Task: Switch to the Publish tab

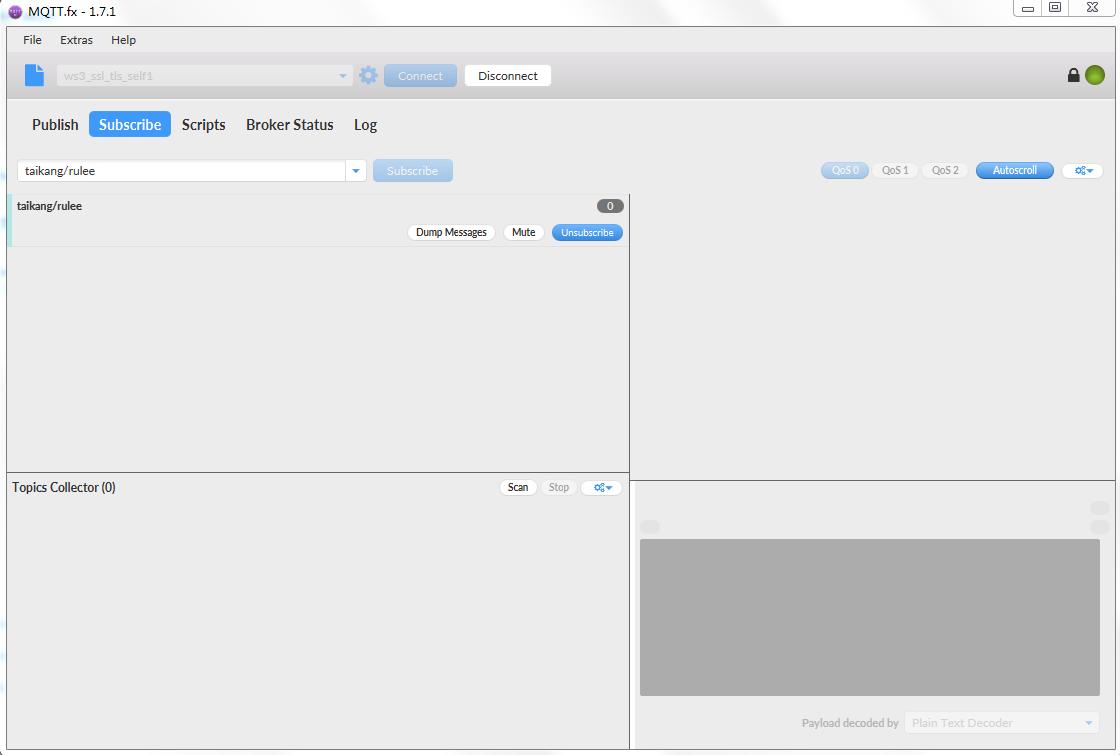Action: point(55,124)
